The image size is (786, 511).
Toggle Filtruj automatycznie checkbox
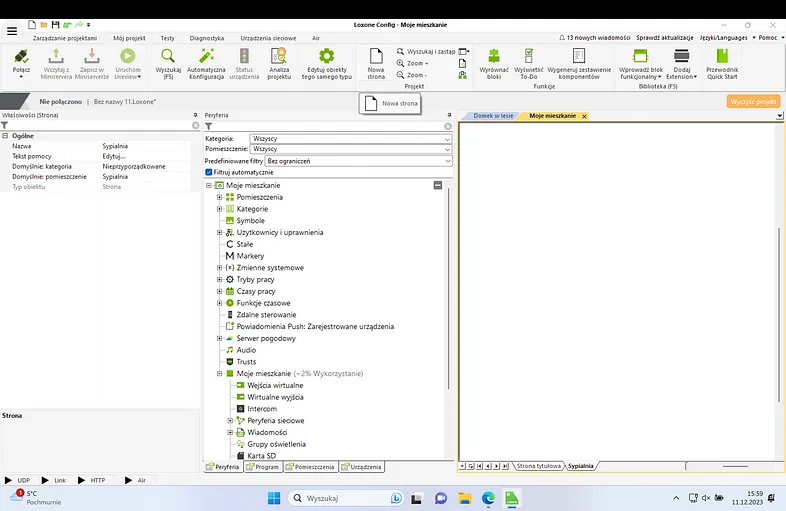pyautogui.click(x=209, y=172)
